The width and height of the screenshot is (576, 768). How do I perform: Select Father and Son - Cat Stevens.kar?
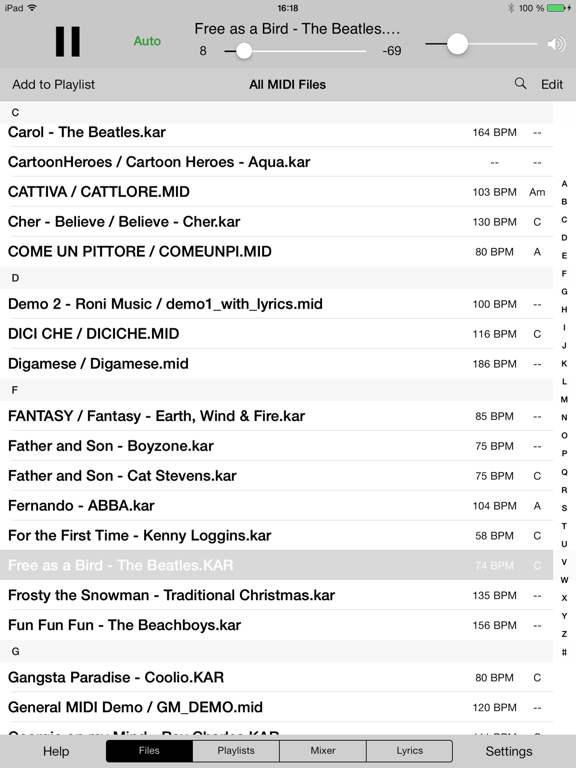pos(277,476)
